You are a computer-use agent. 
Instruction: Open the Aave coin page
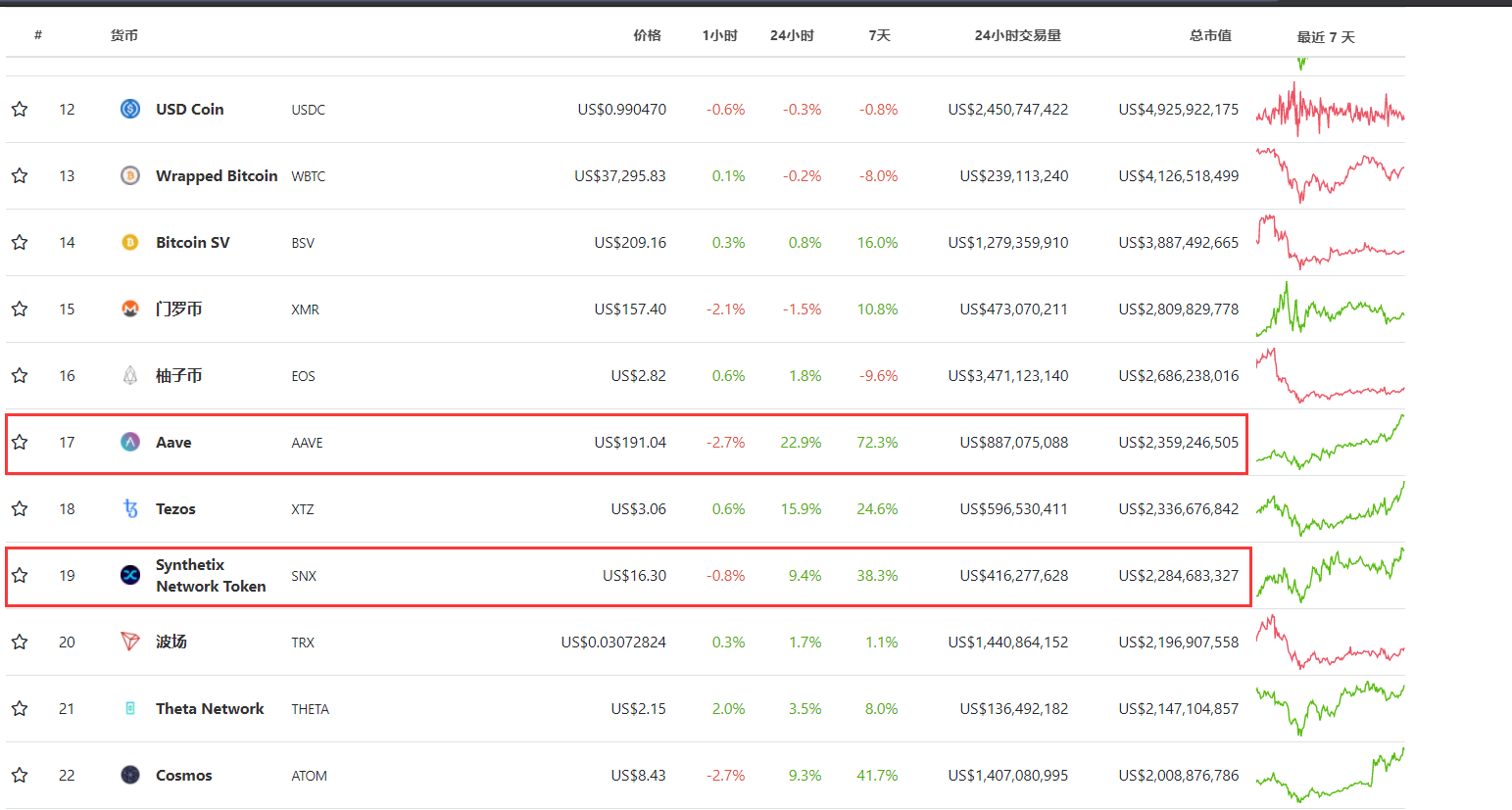point(173,442)
